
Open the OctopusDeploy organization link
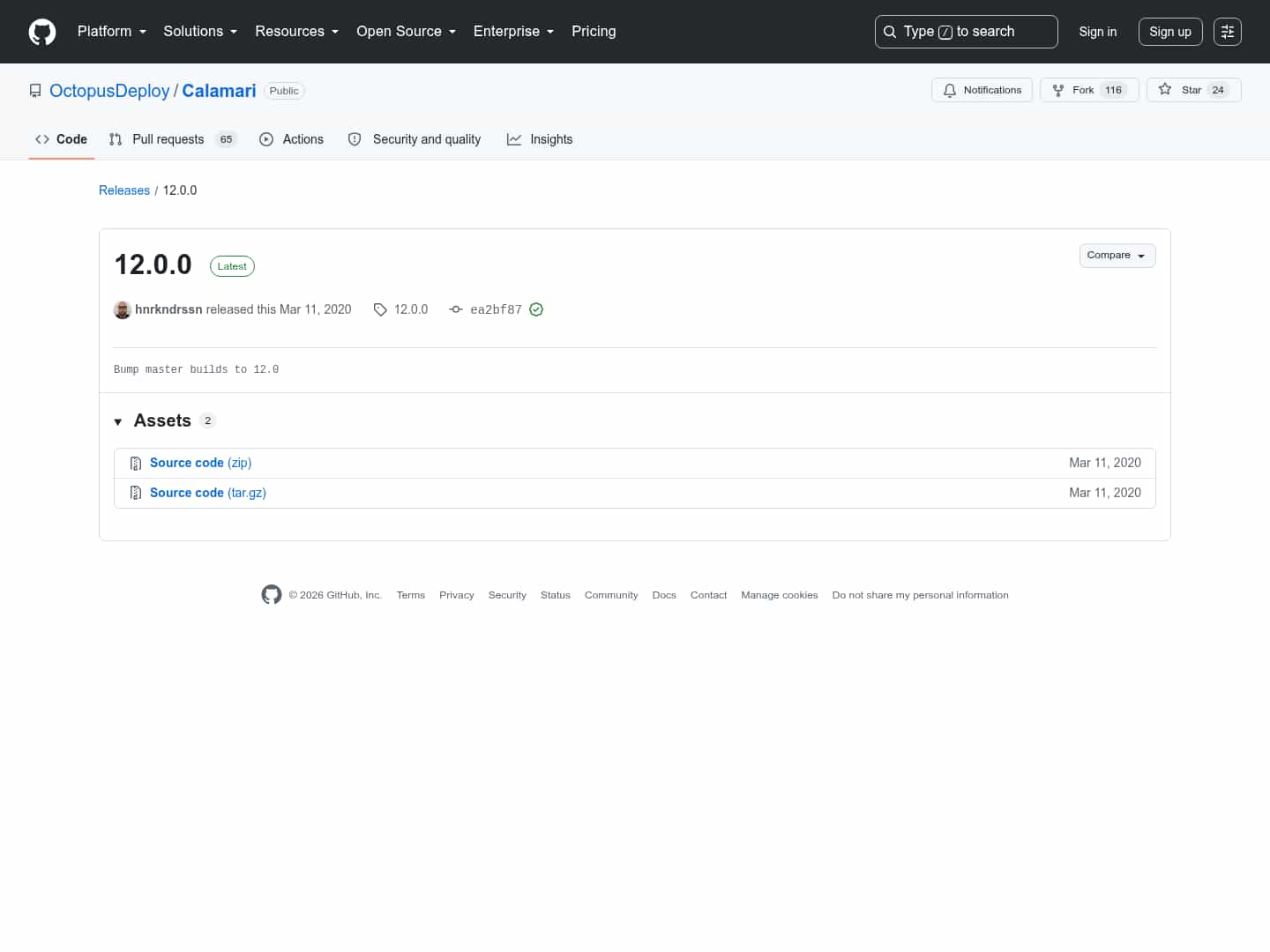tap(109, 91)
